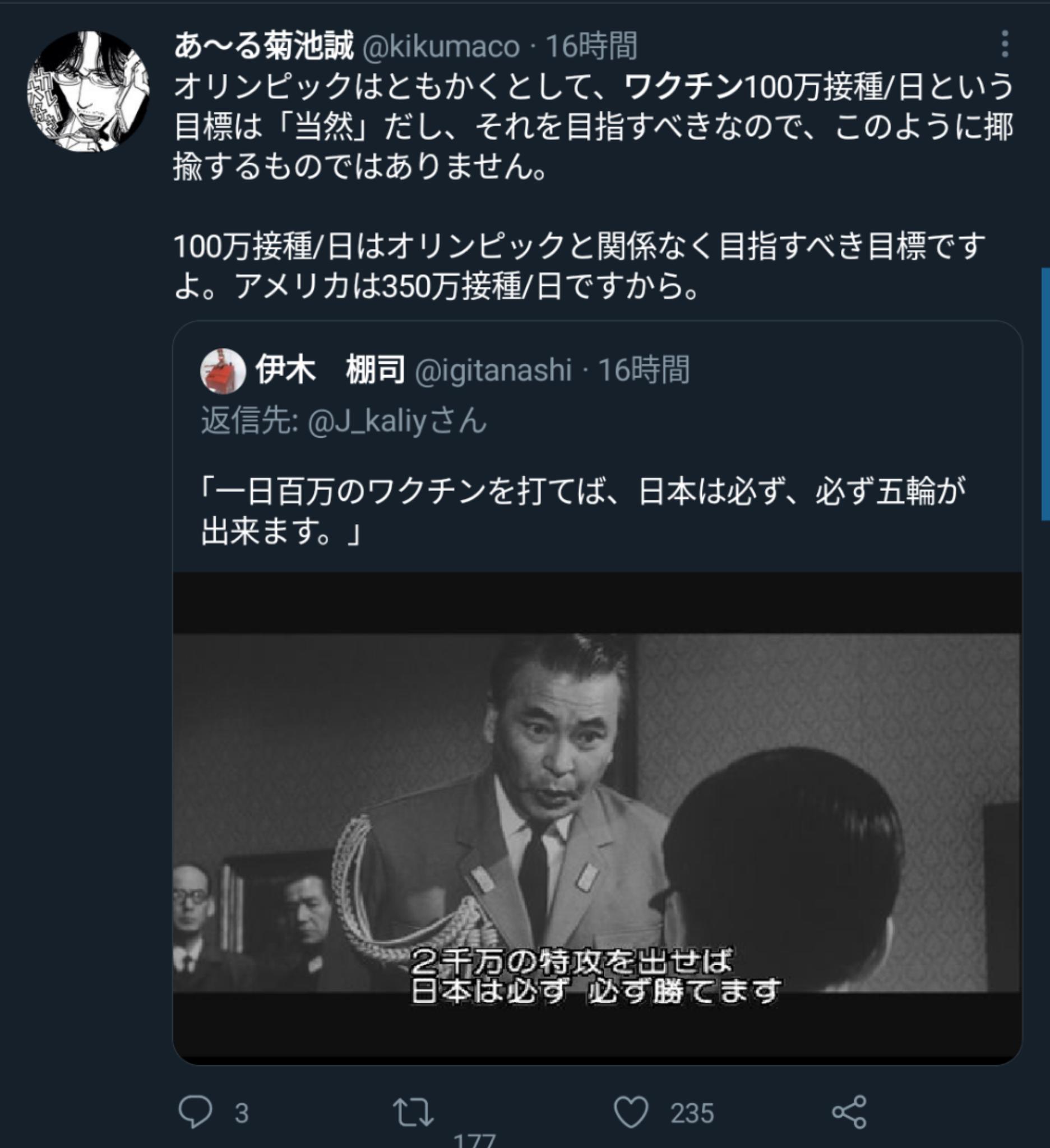This screenshot has width=1050, height=1148.
Task: Open the あ〜る菊池誠 manga profile avatar
Action: 88,91
